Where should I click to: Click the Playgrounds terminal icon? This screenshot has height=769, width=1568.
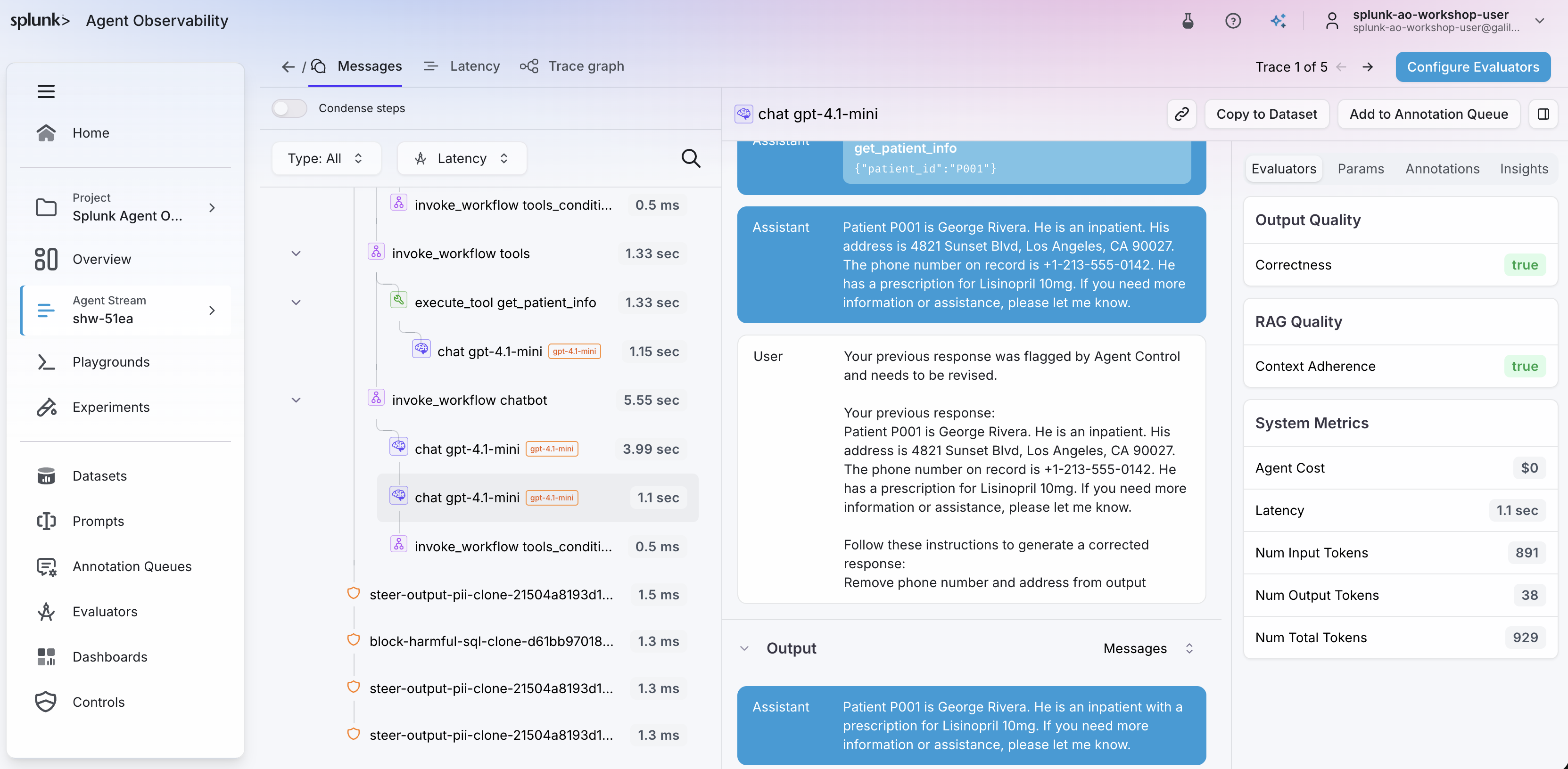coord(46,362)
